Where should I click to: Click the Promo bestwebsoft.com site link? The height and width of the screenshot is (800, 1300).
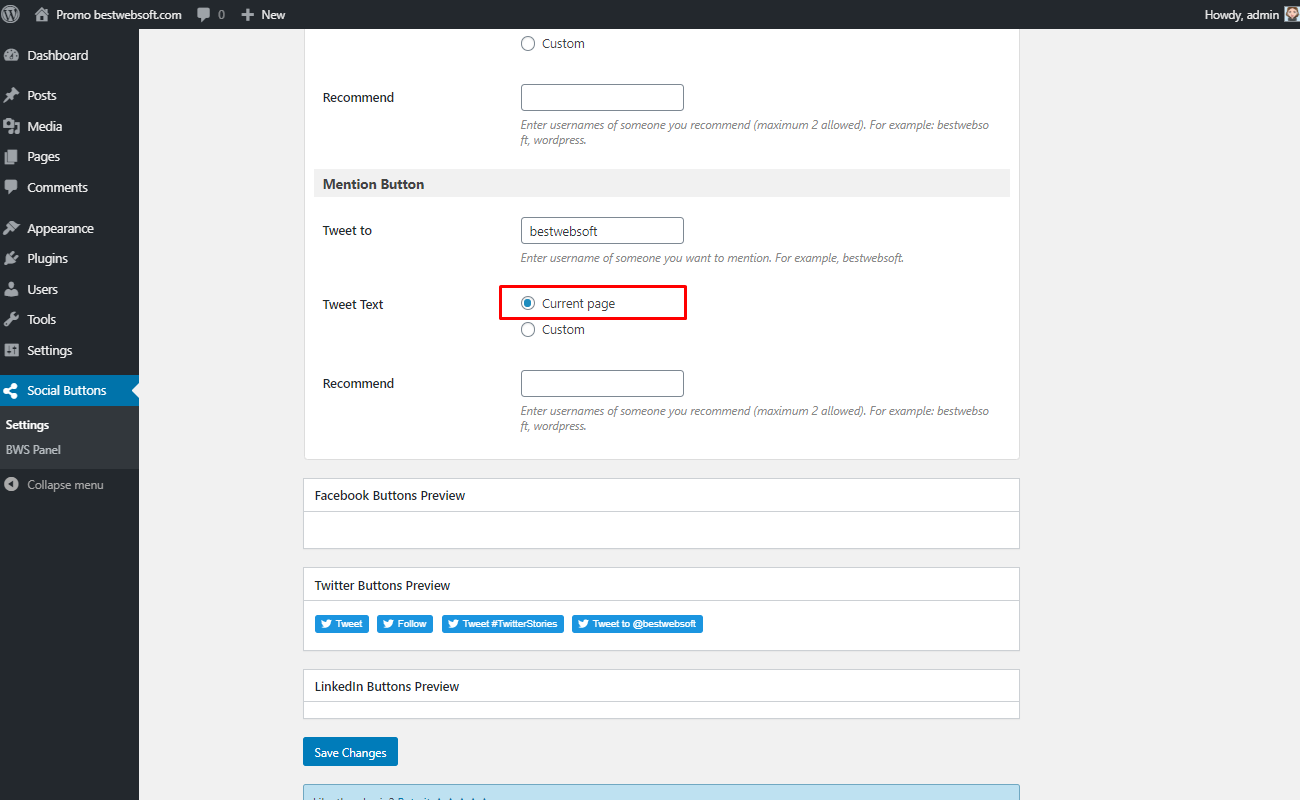click(x=119, y=14)
